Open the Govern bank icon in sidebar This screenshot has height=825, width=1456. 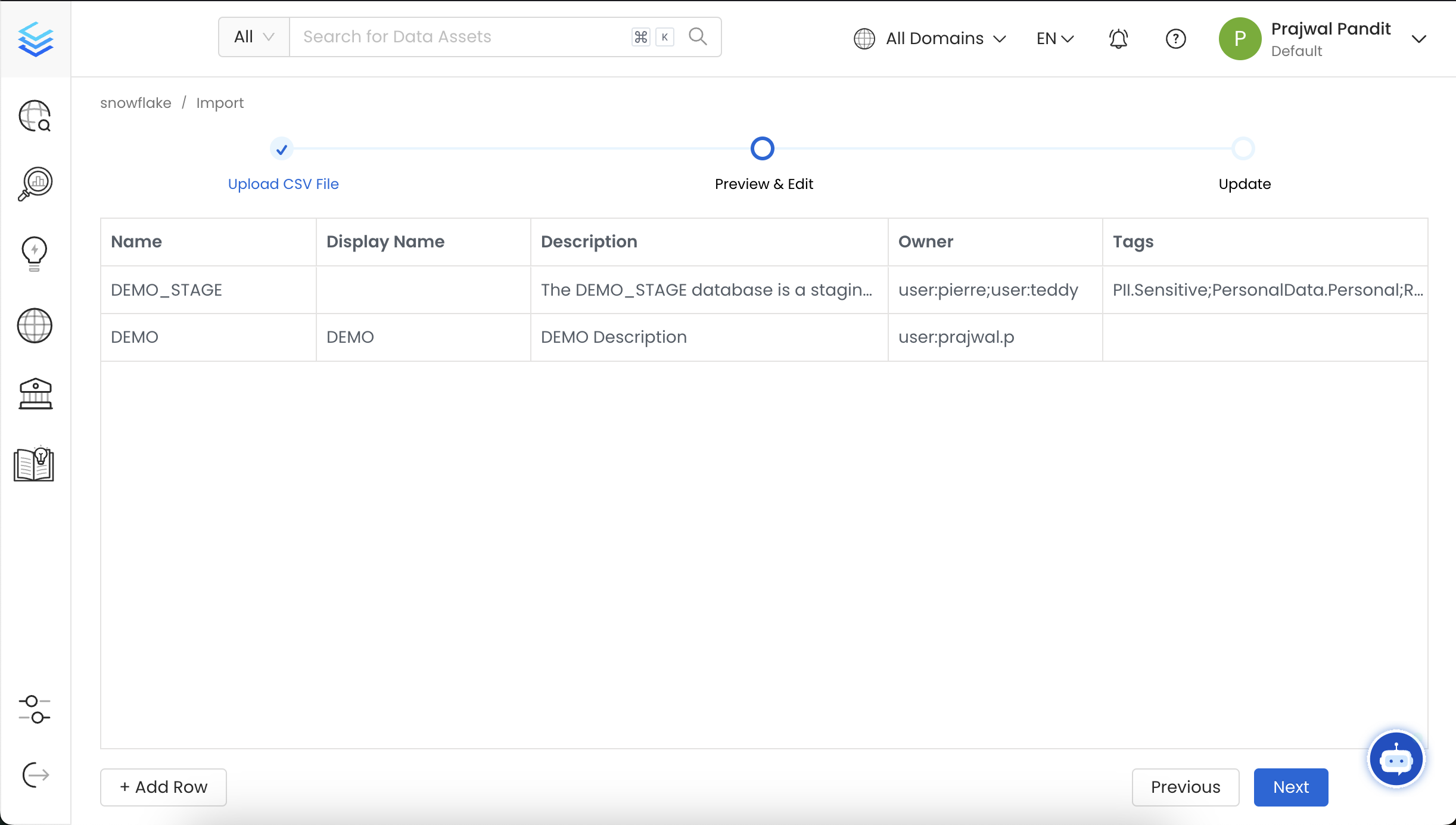click(x=34, y=393)
